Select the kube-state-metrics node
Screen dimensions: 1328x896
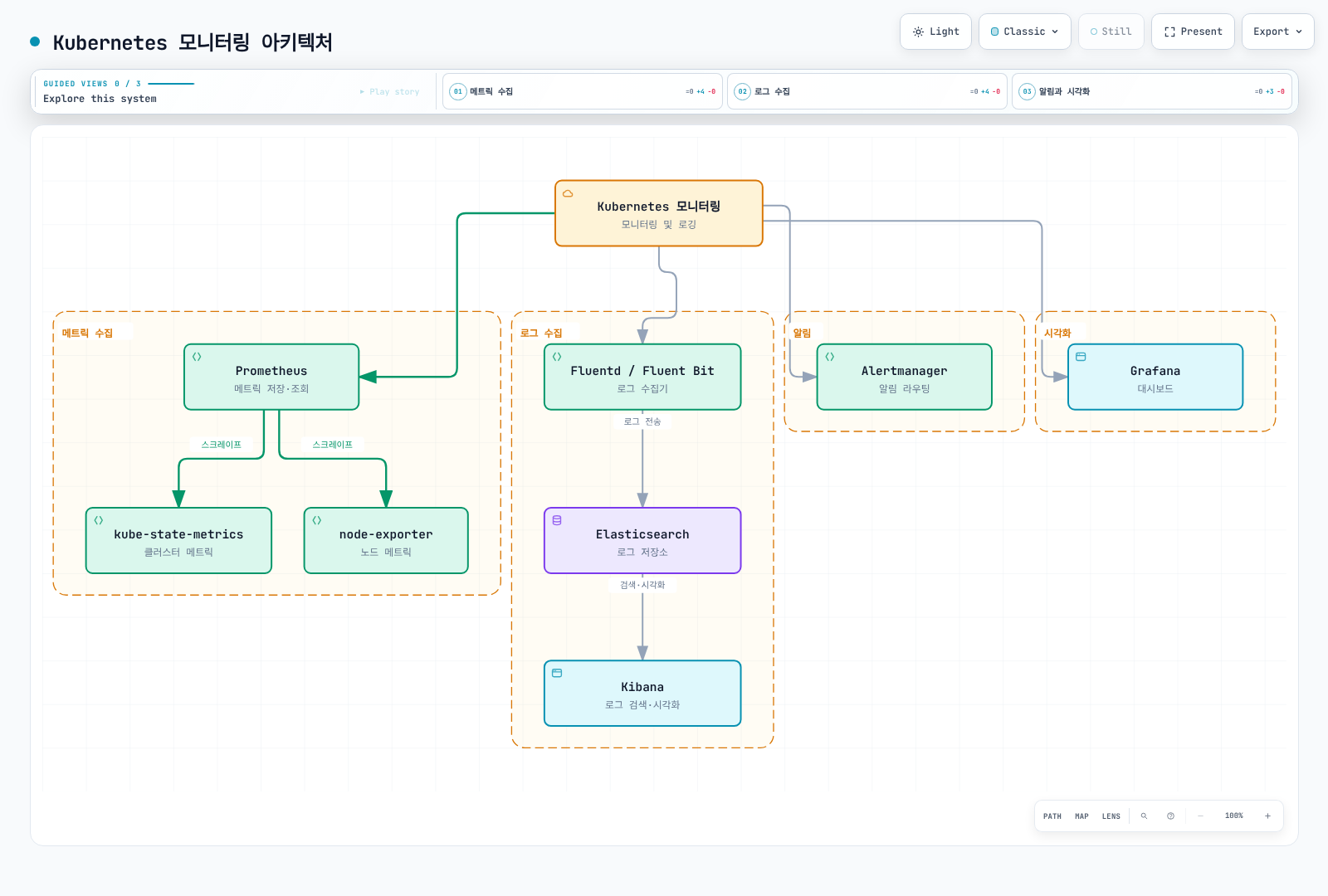pyautogui.click(x=178, y=540)
